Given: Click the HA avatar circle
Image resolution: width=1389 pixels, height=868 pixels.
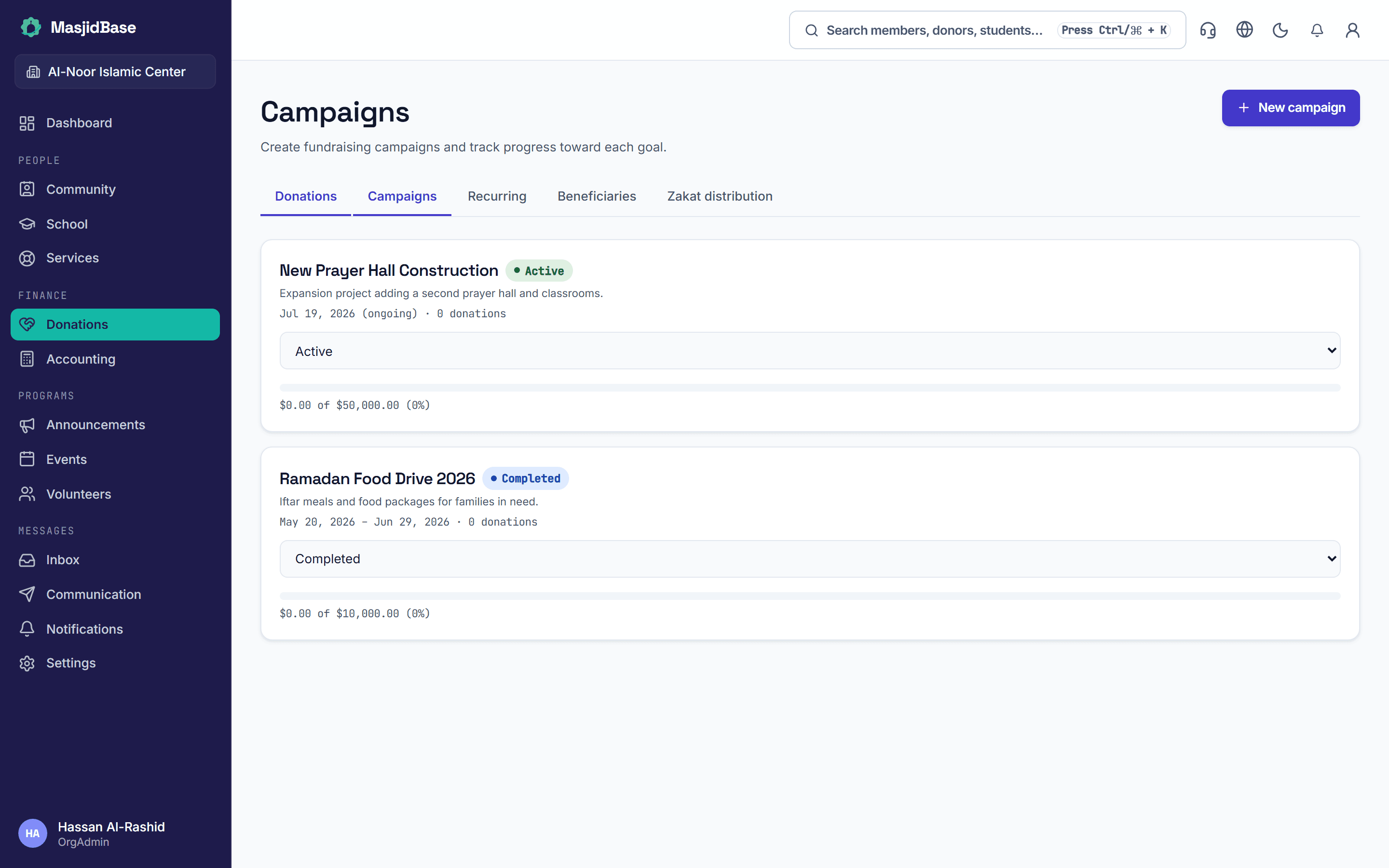Looking at the screenshot, I should click(x=33, y=834).
